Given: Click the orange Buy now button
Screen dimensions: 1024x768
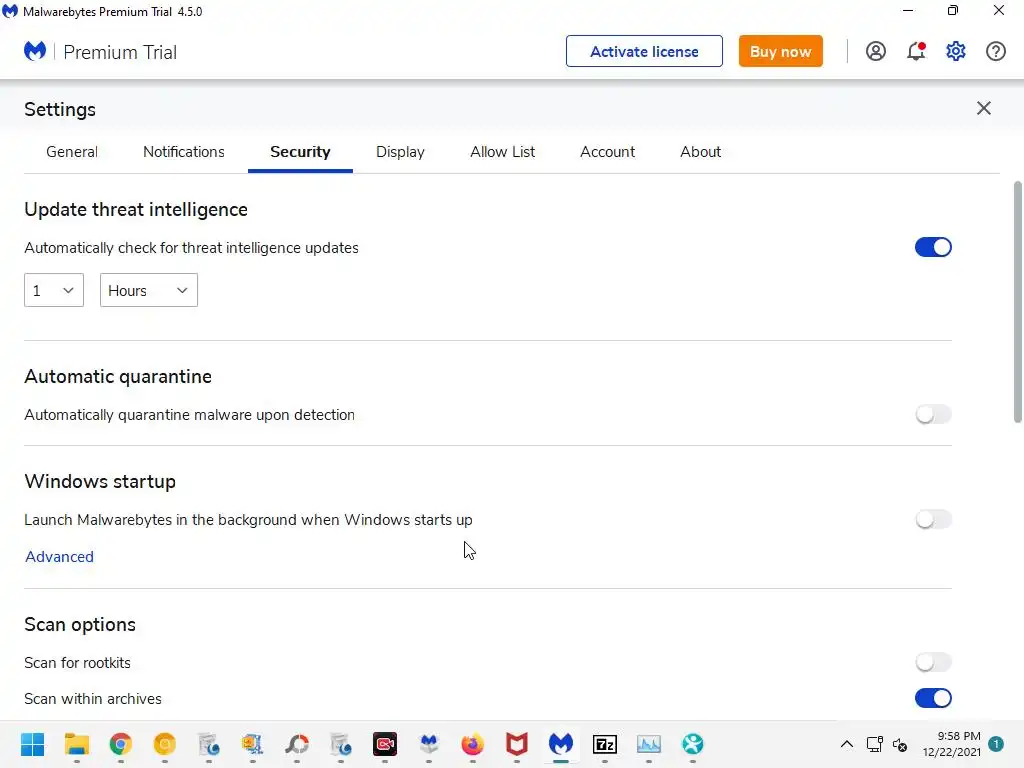Looking at the screenshot, I should point(780,51).
